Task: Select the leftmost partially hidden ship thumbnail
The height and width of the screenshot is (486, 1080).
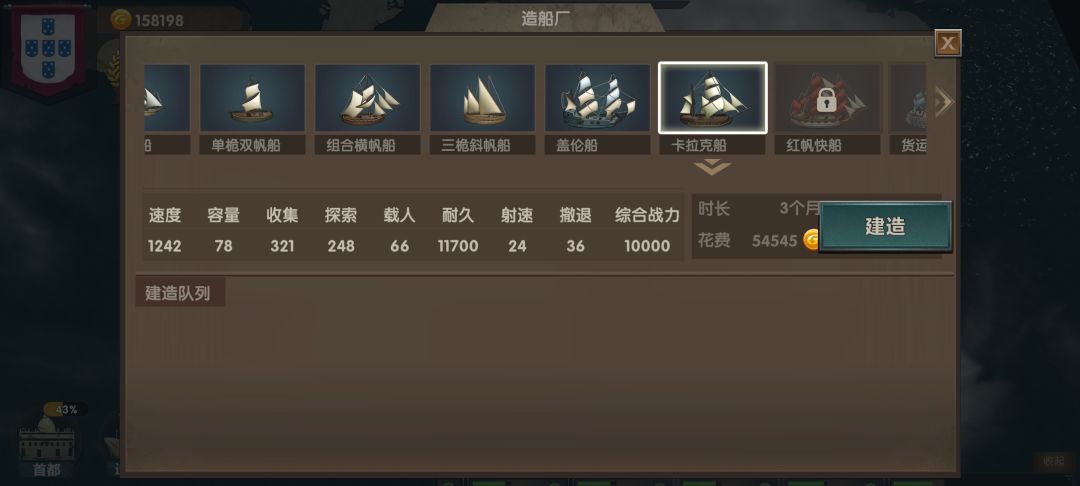Action: (167, 98)
